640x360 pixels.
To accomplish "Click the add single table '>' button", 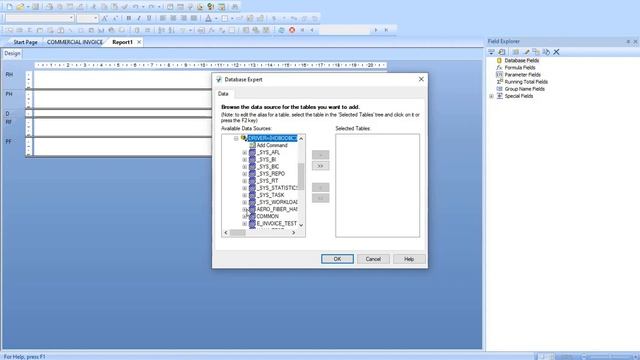I will 320,155.
